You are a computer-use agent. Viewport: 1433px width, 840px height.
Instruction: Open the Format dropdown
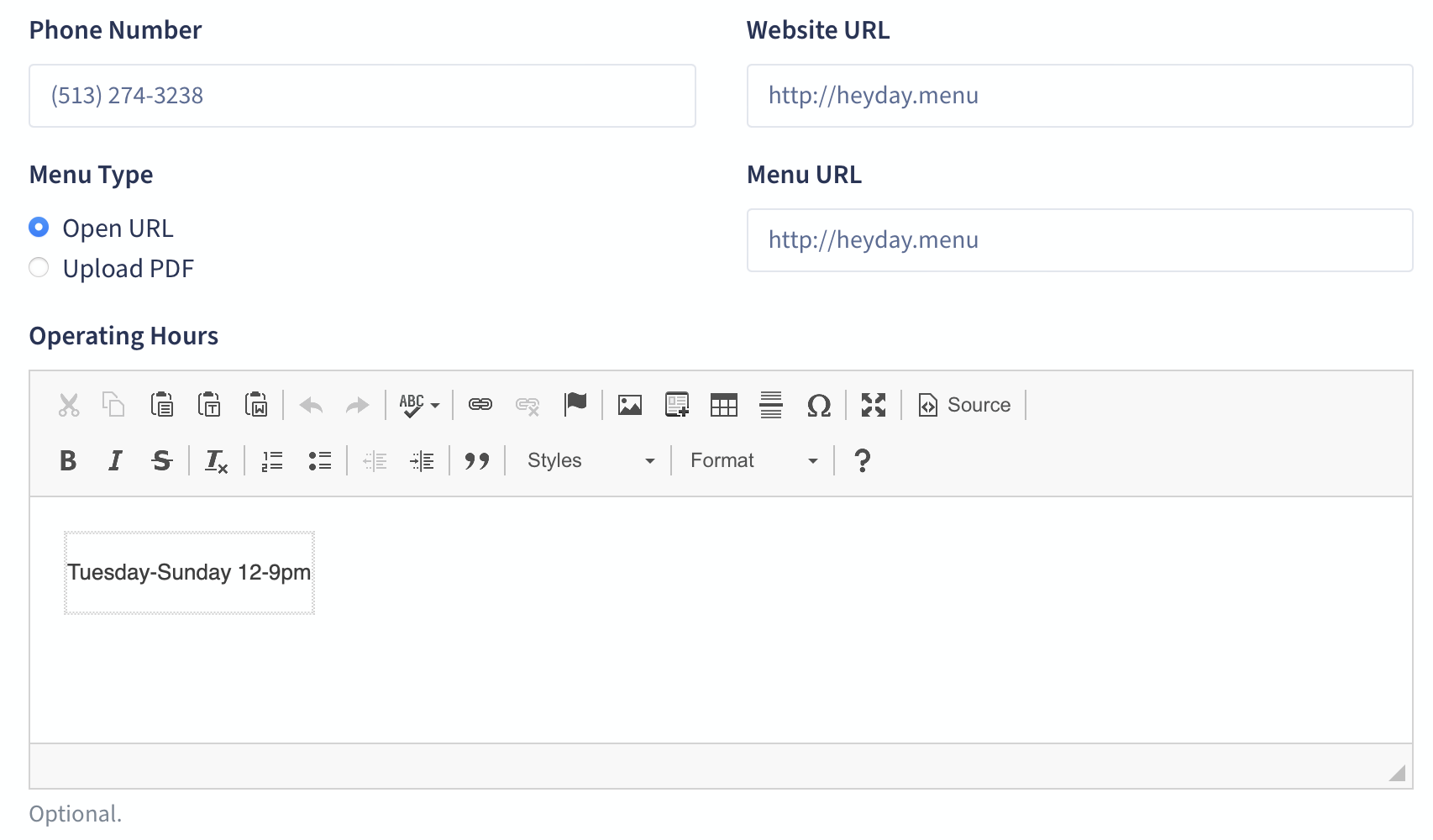point(753,460)
